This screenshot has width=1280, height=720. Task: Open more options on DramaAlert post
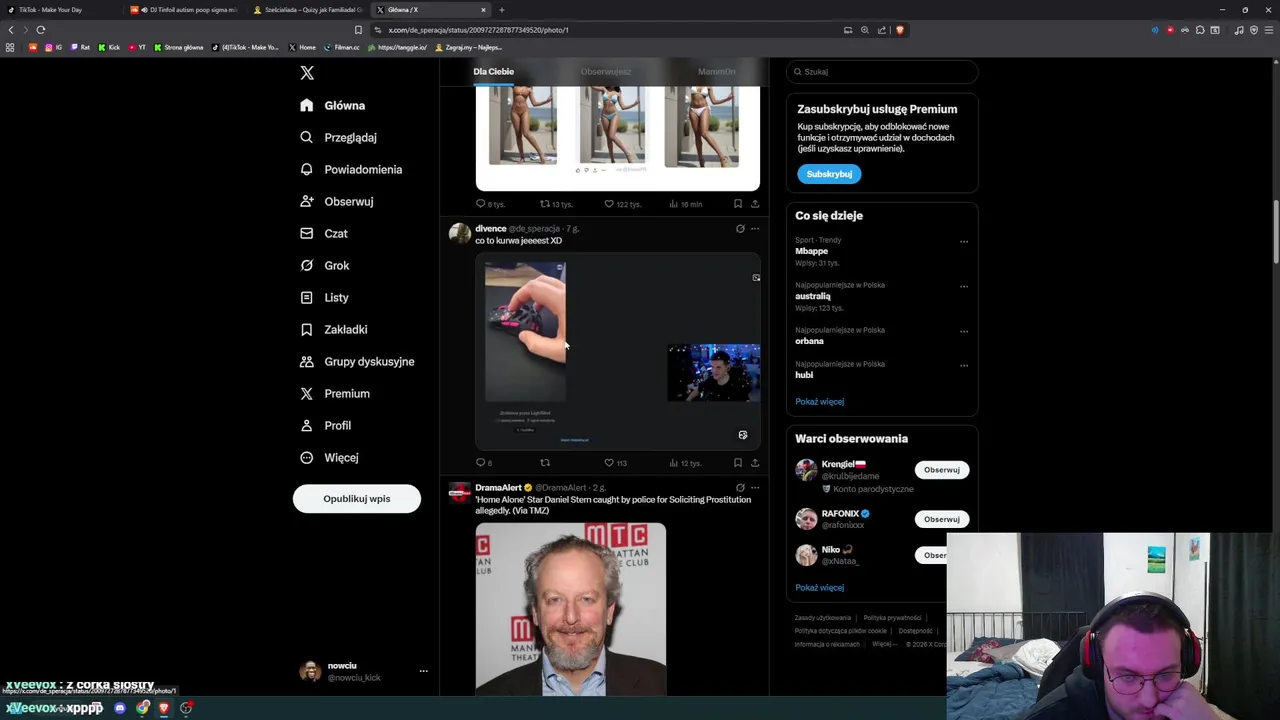755,488
